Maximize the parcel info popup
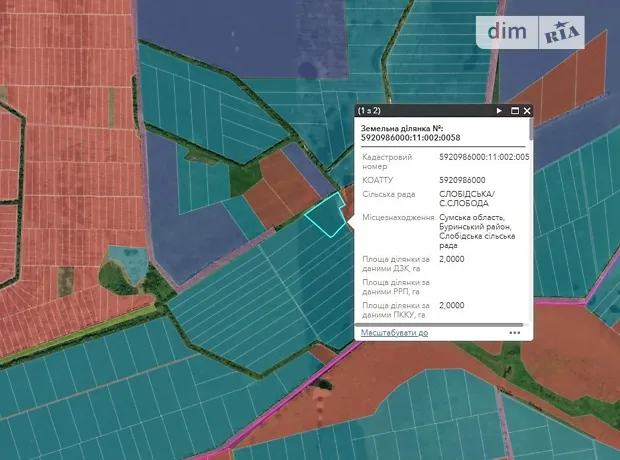620x460 pixels. coord(515,111)
